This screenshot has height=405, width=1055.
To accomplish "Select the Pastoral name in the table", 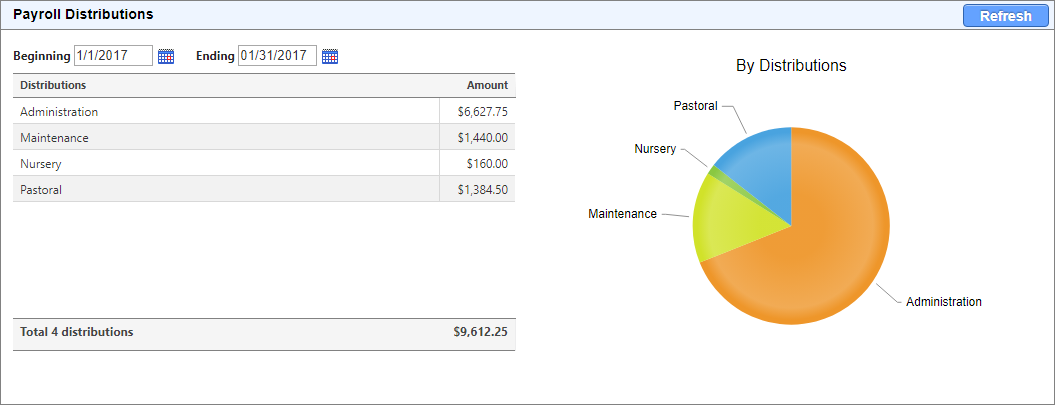I will pyautogui.click(x=41, y=189).
